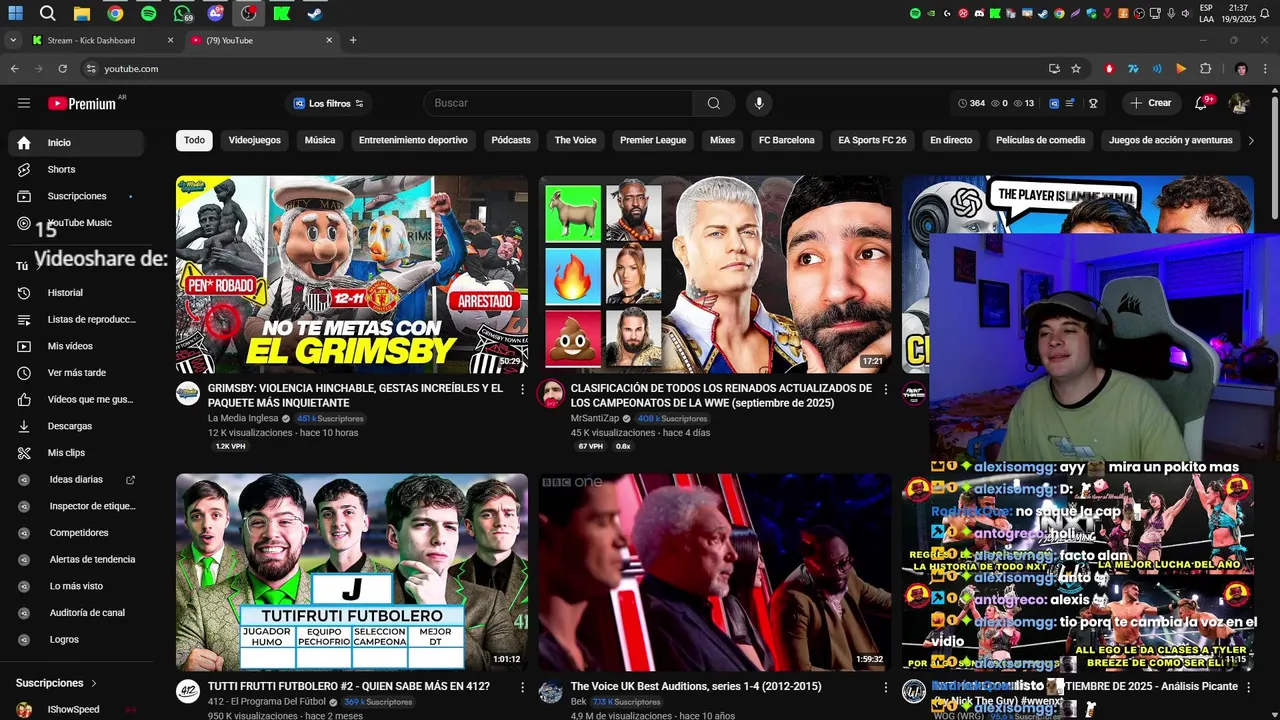
Task: Select the Videojuegos chip
Action: (255, 140)
